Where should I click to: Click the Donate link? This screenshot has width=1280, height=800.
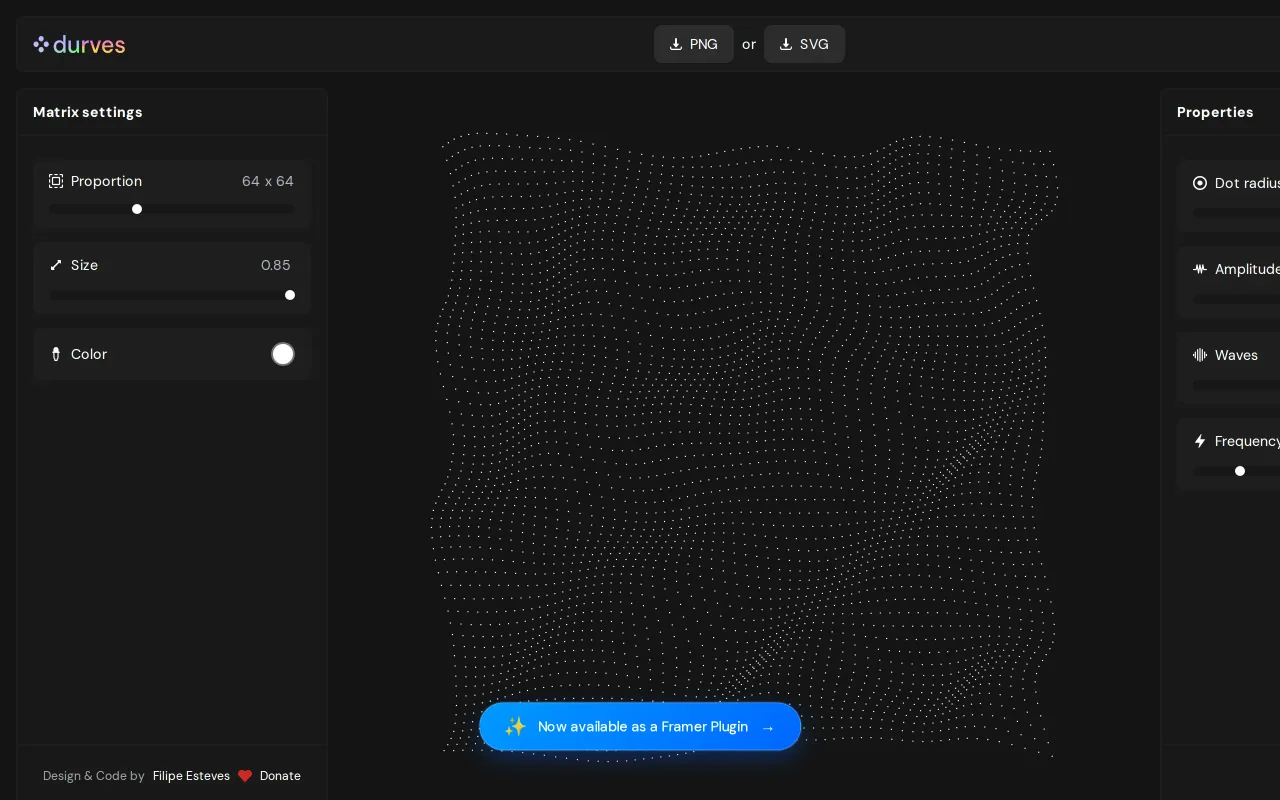(280, 776)
